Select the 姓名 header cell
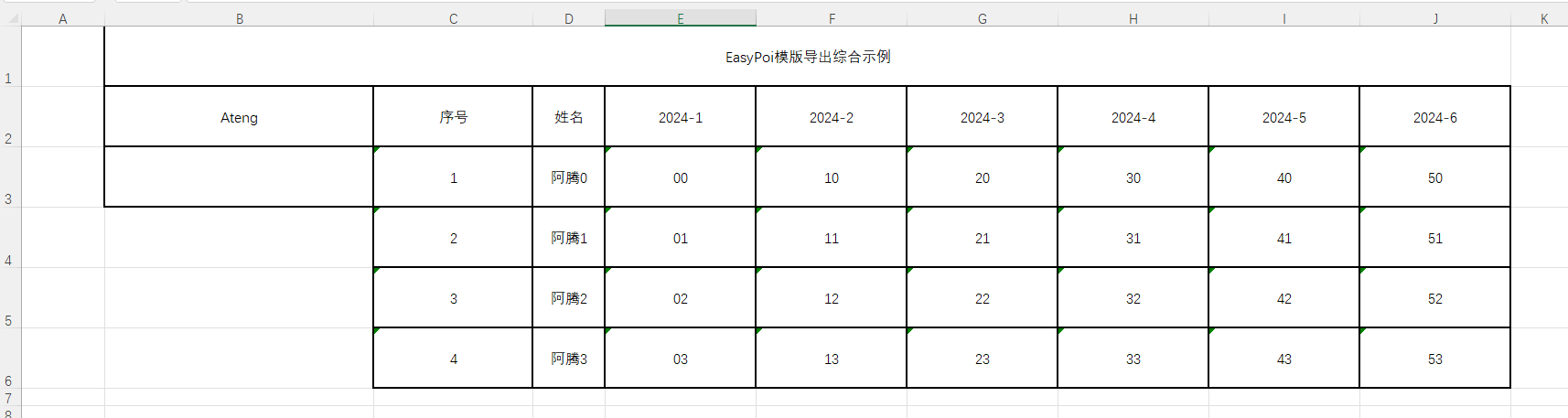Image resolution: width=1568 pixels, height=418 pixels. coord(568,117)
